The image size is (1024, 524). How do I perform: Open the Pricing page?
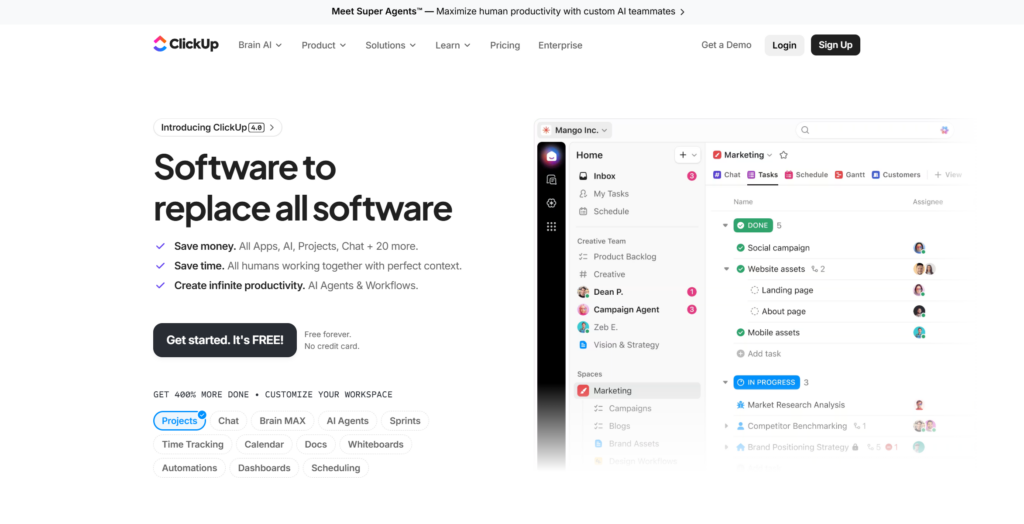click(505, 45)
